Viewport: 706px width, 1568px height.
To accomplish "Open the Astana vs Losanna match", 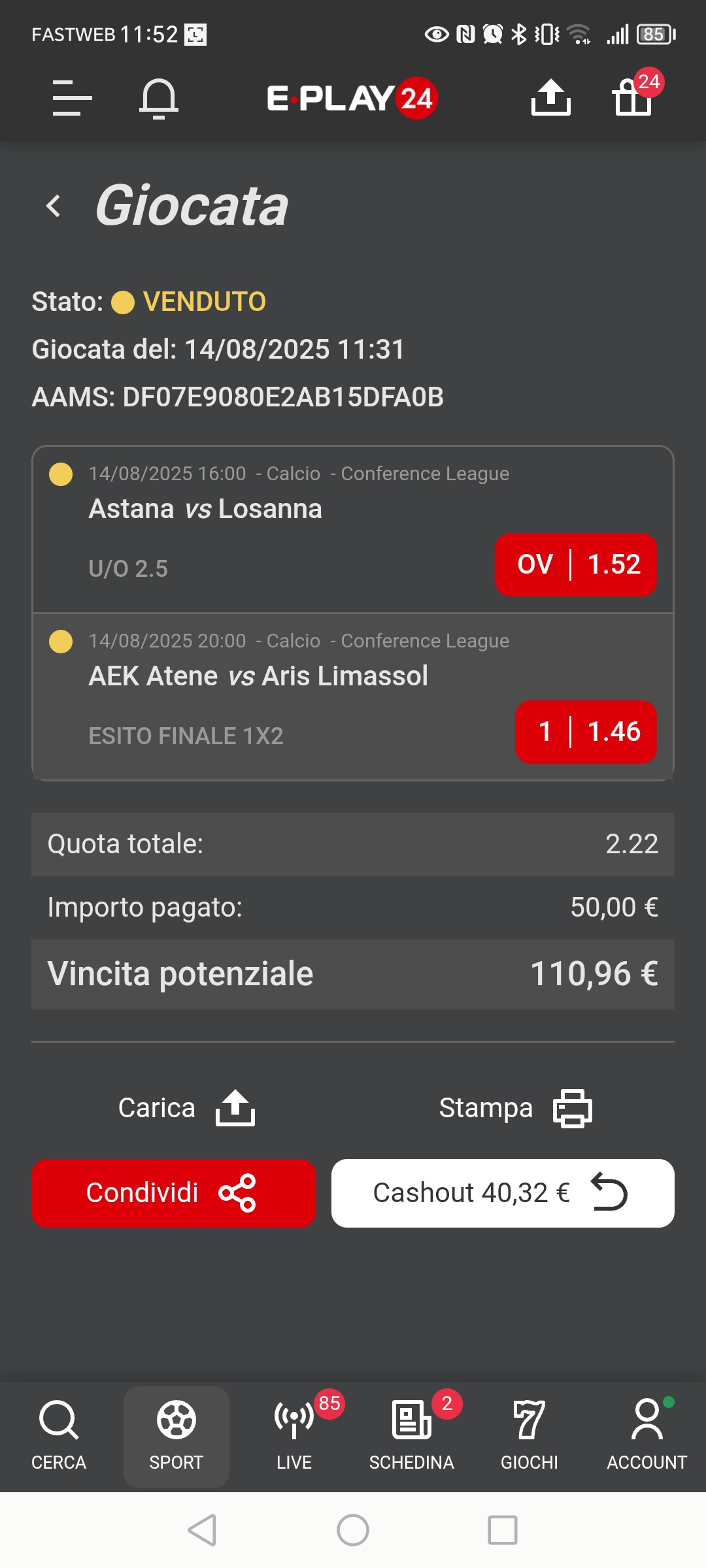I will (205, 509).
